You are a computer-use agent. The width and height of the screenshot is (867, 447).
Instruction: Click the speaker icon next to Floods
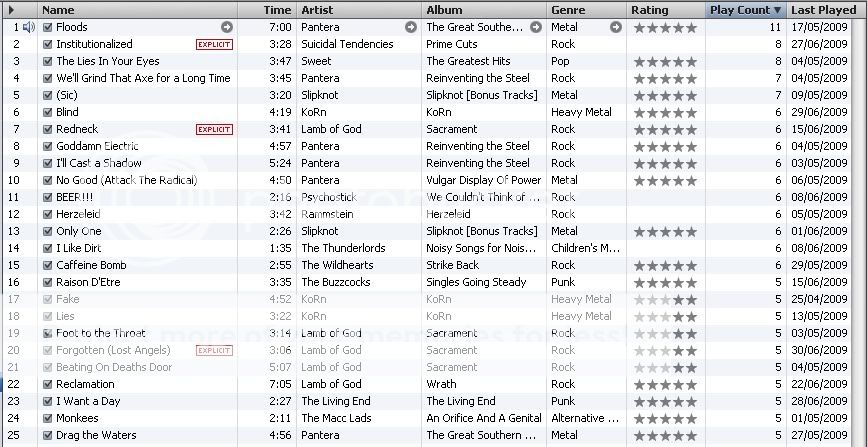(x=29, y=27)
